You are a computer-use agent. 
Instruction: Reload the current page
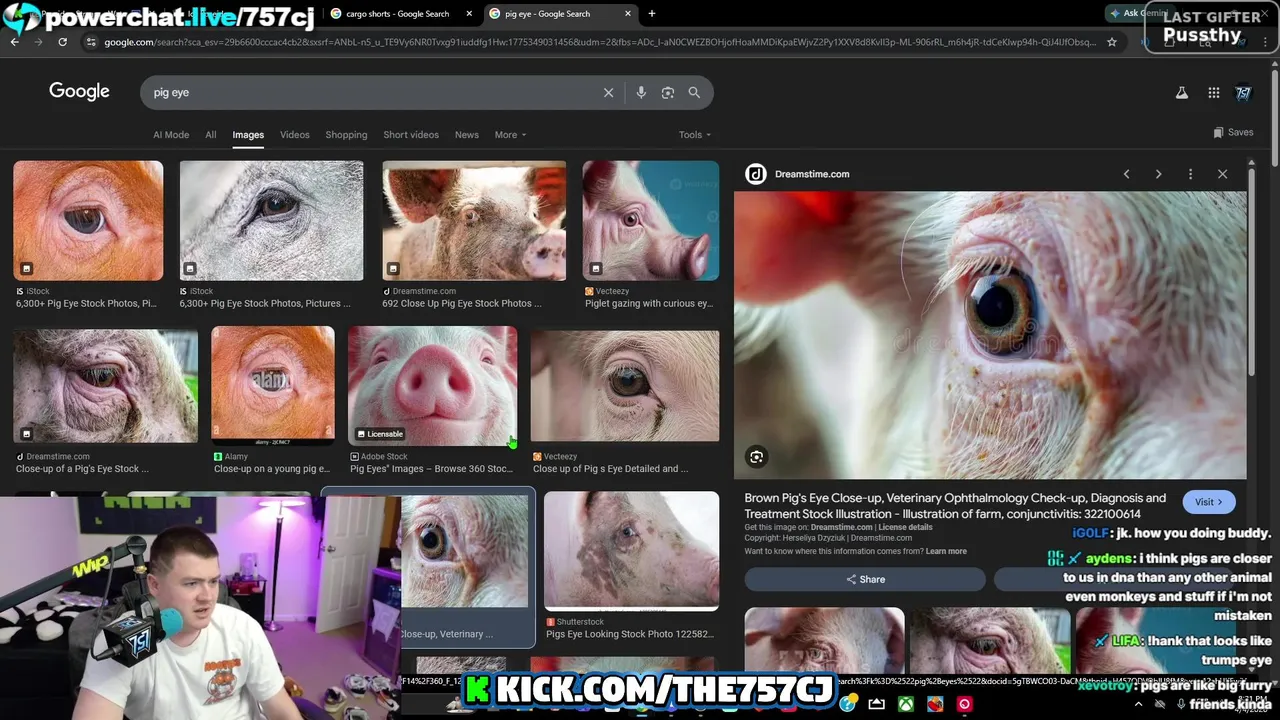tap(62, 42)
